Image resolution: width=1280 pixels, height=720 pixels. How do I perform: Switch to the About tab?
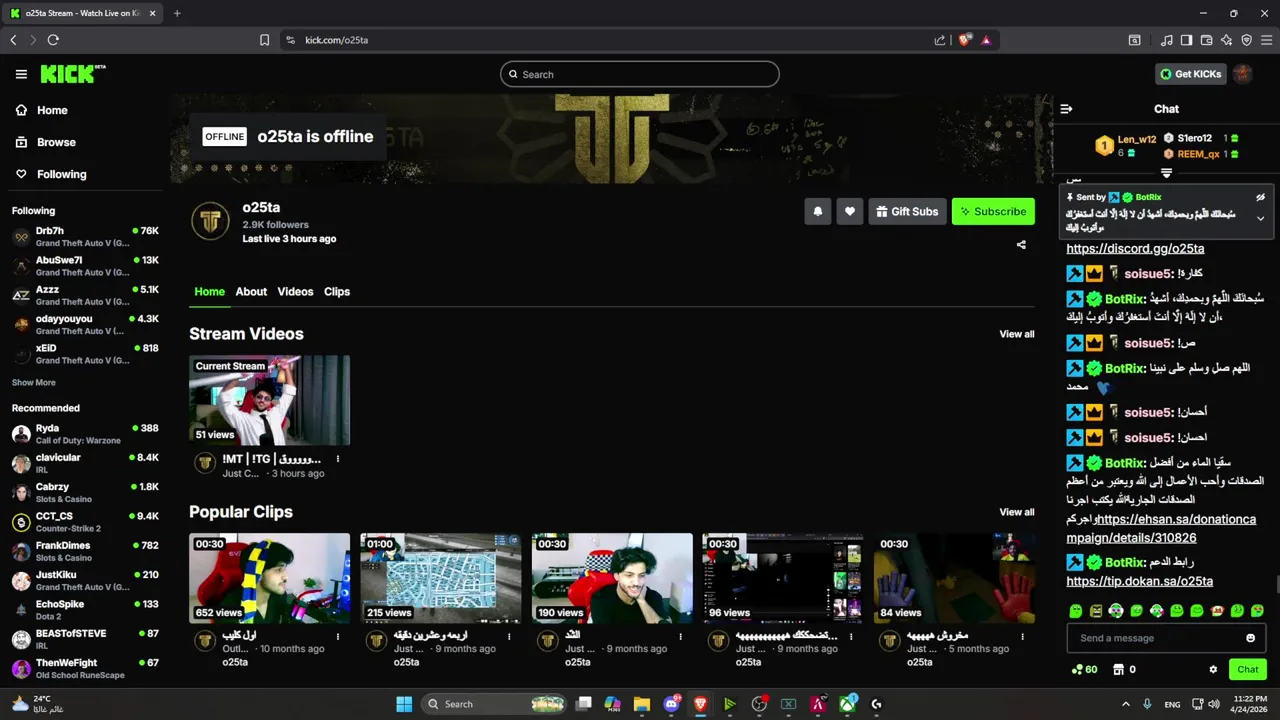coord(251,292)
